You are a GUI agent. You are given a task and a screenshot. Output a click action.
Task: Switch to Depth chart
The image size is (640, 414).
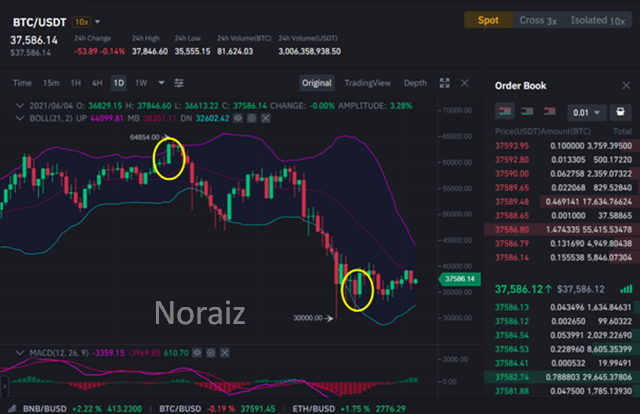pos(415,83)
